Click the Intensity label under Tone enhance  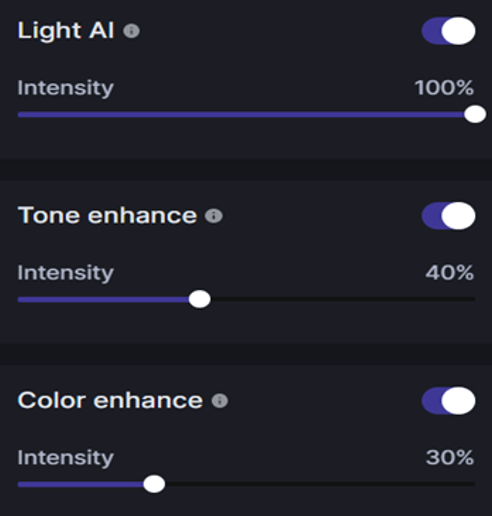pos(65,273)
